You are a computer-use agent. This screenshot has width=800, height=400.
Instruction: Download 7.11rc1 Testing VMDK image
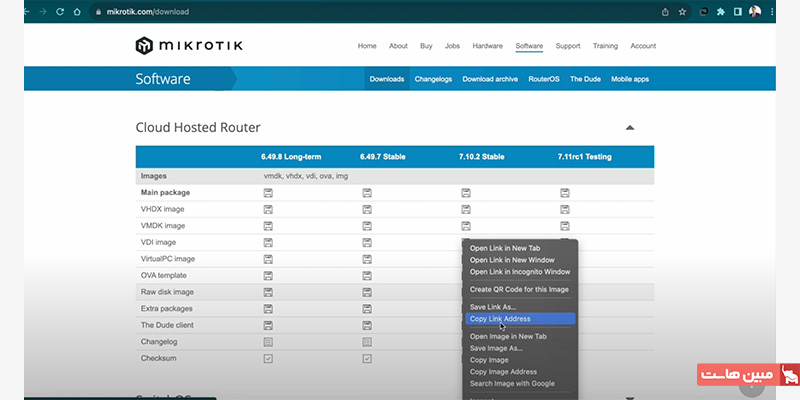[x=564, y=226]
